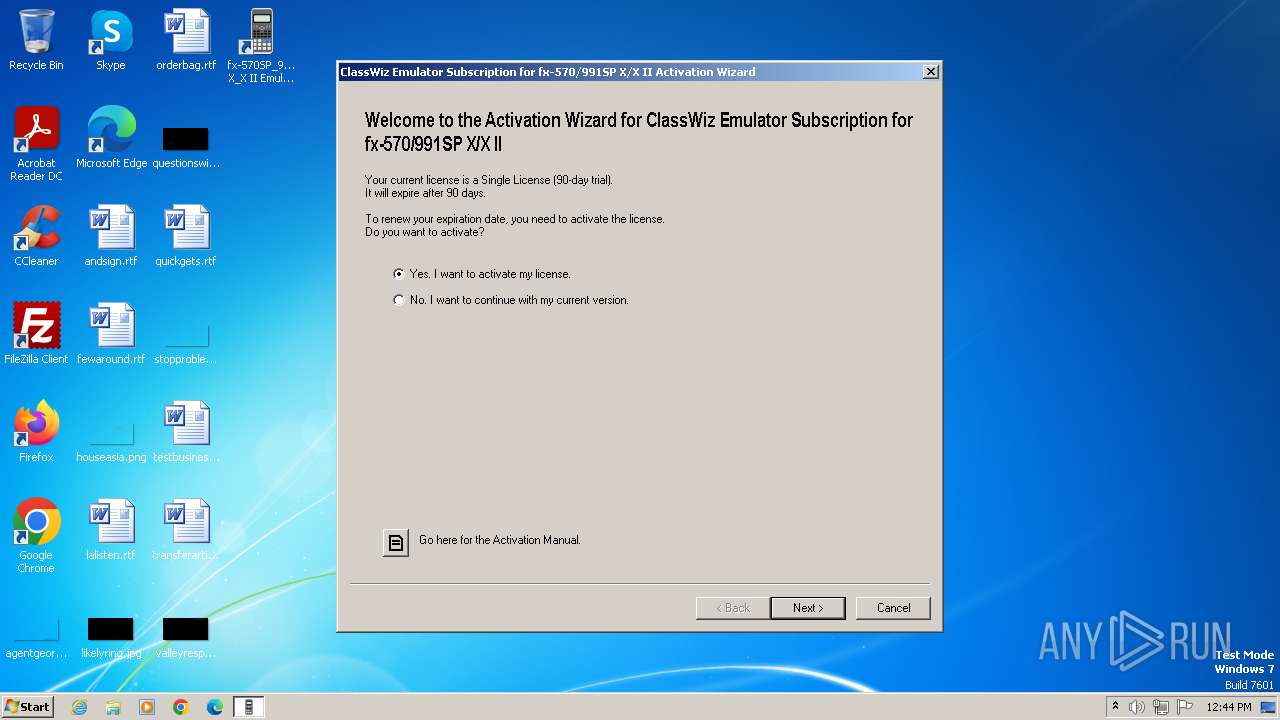Image resolution: width=1280 pixels, height=720 pixels.
Task: Open Action Center flag tray icon
Action: pos(1185,707)
